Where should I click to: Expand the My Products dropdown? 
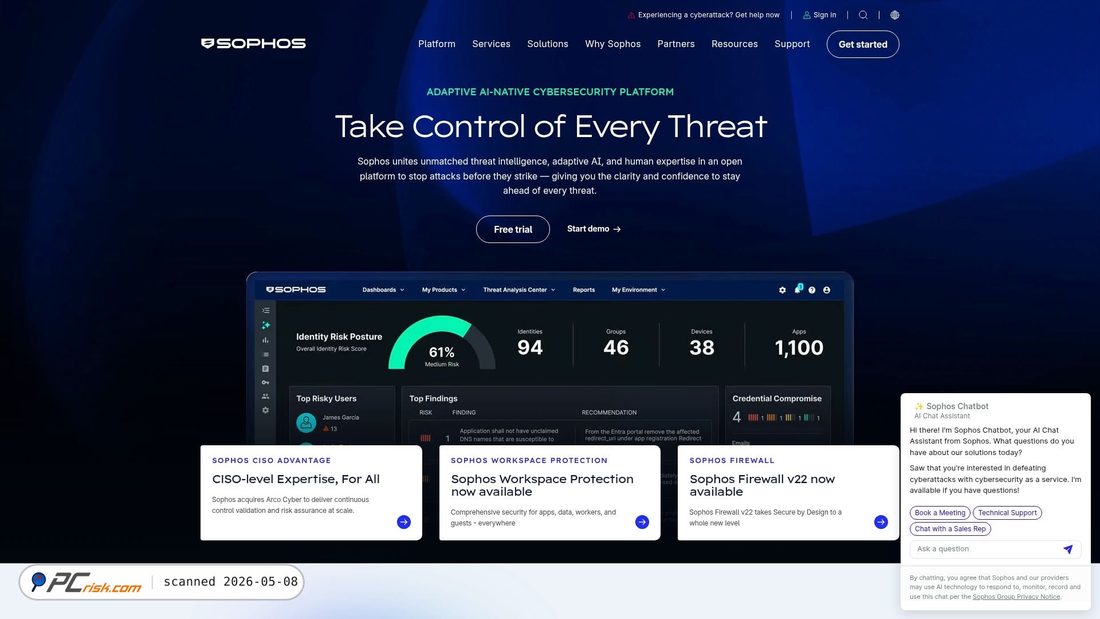[443, 290]
